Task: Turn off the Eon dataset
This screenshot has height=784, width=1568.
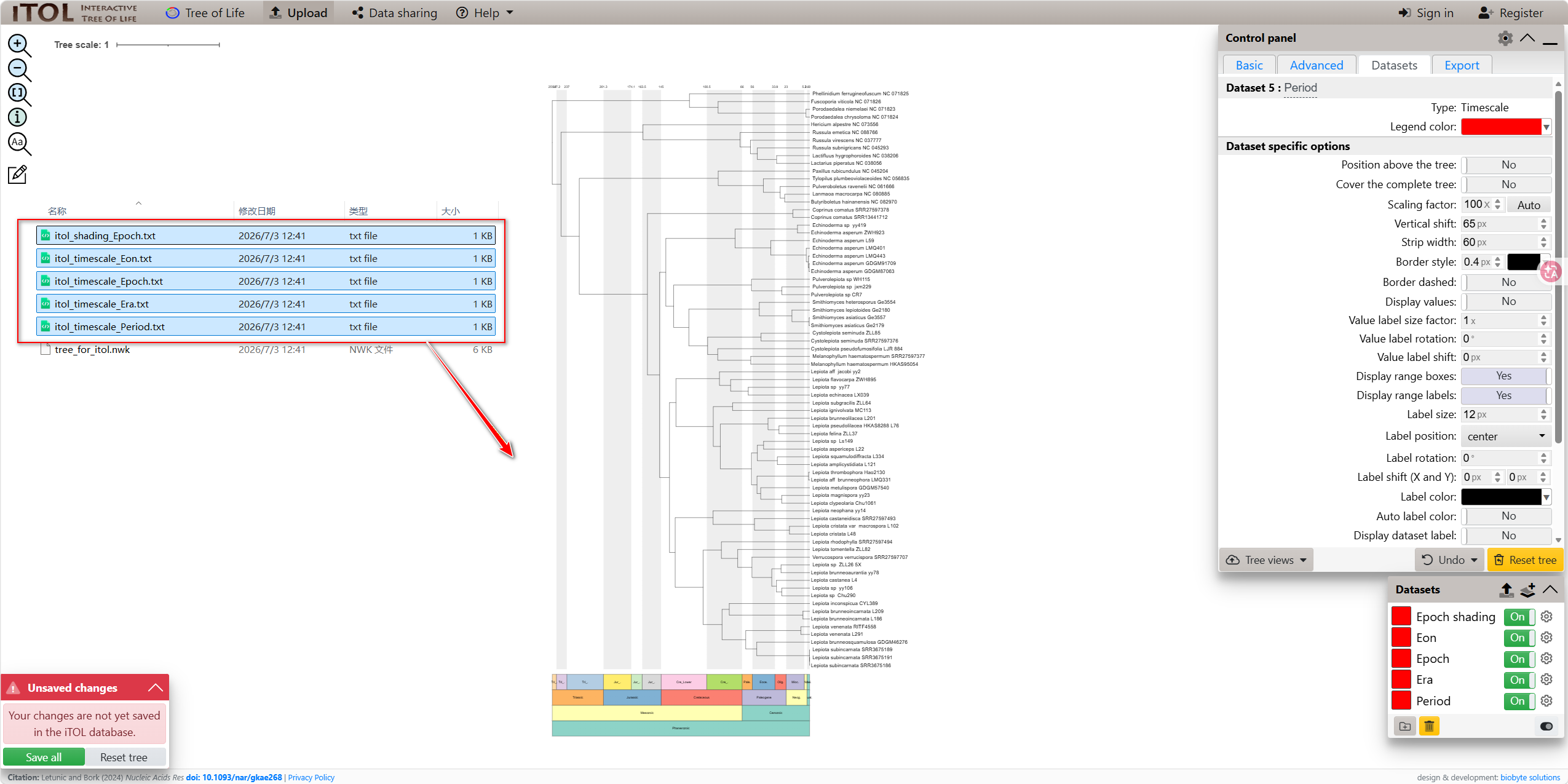Action: click(x=1519, y=638)
